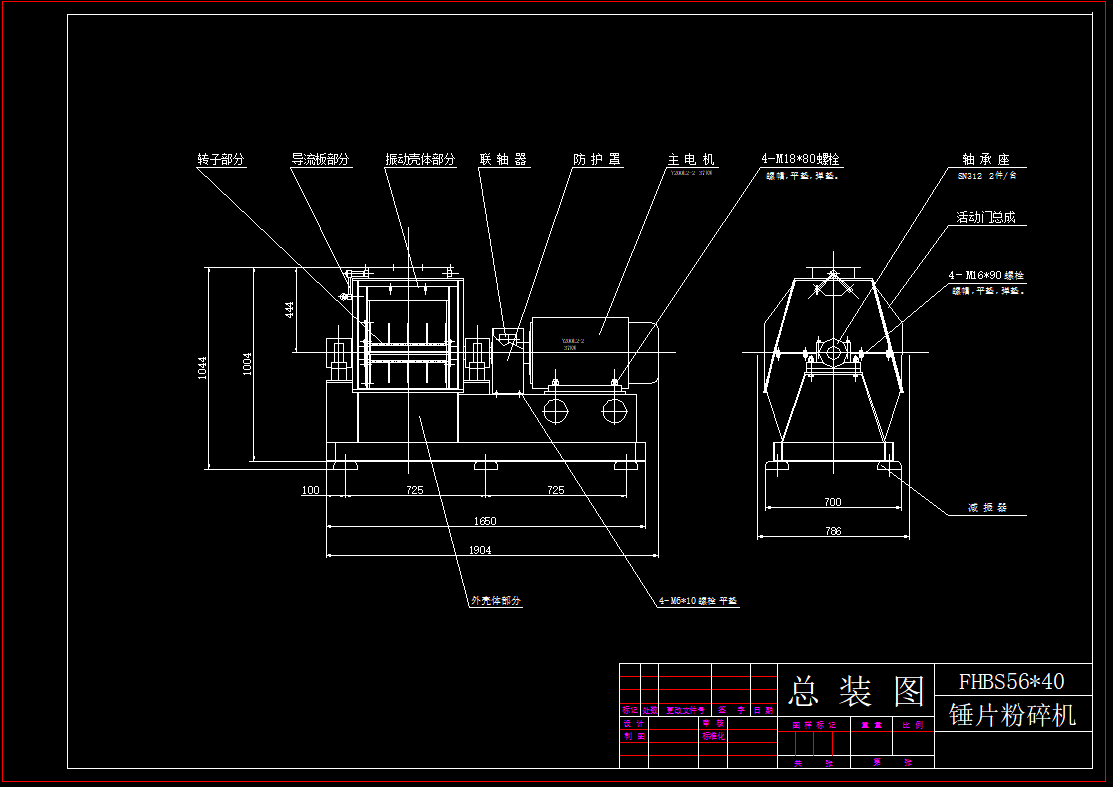Click the 标准化 field label
1113x787 pixels.
coord(713,737)
